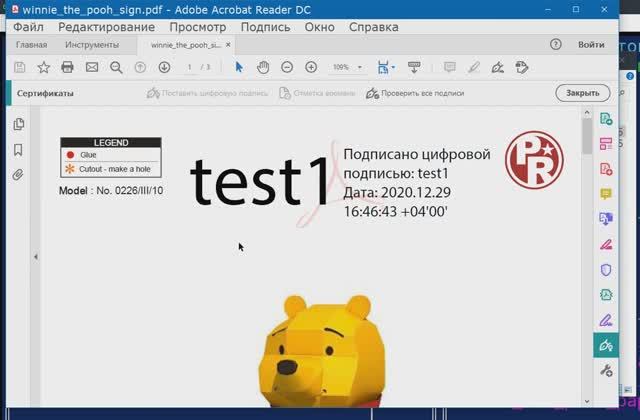The height and width of the screenshot is (420, 640).
Task: Open the Подпись menu
Action: pos(265,27)
